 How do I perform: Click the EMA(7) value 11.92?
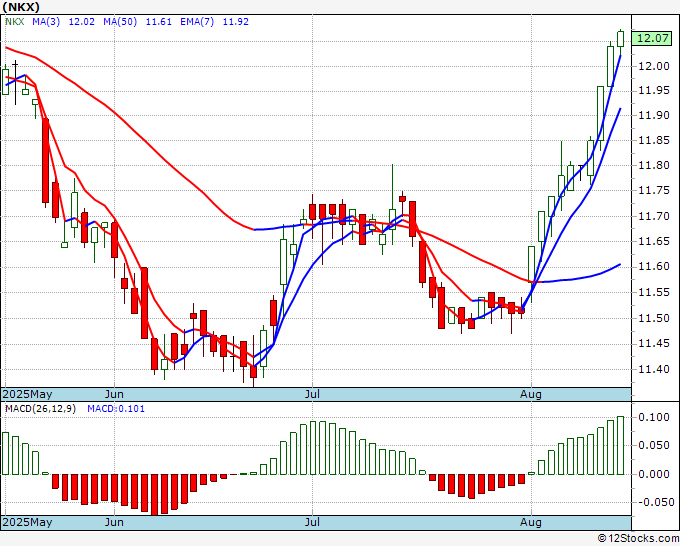tap(235, 22)
